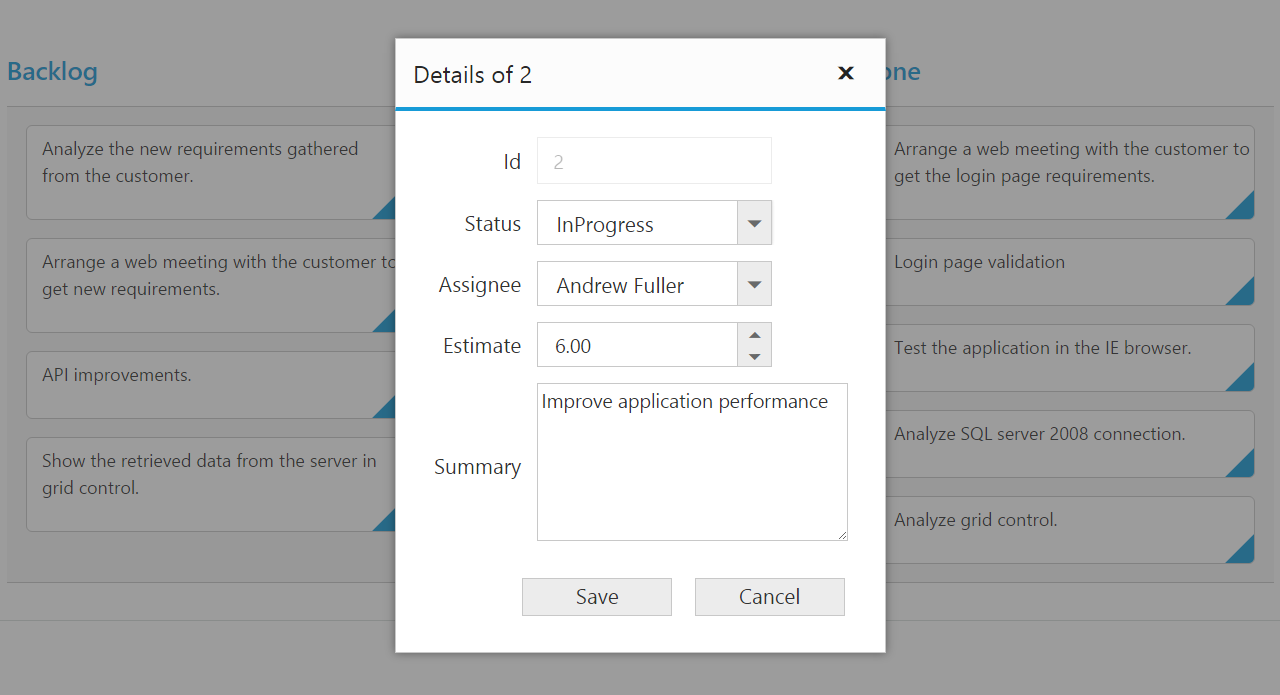
Task: Select the API improvements card
Action: tap(200, 384)
